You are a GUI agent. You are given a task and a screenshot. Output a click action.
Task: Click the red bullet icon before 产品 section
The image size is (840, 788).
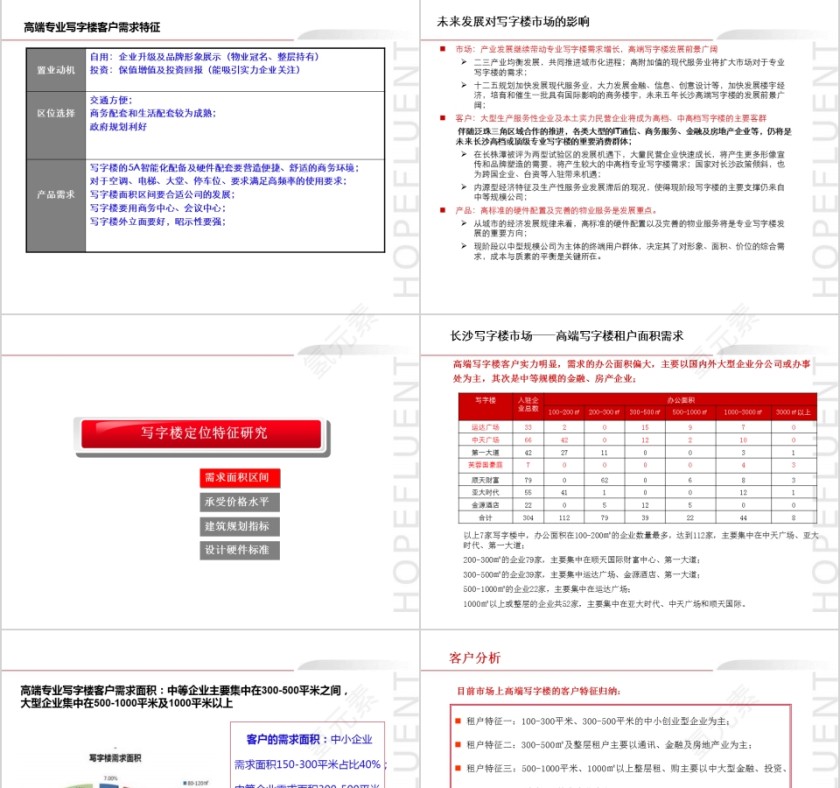point(442,209)
